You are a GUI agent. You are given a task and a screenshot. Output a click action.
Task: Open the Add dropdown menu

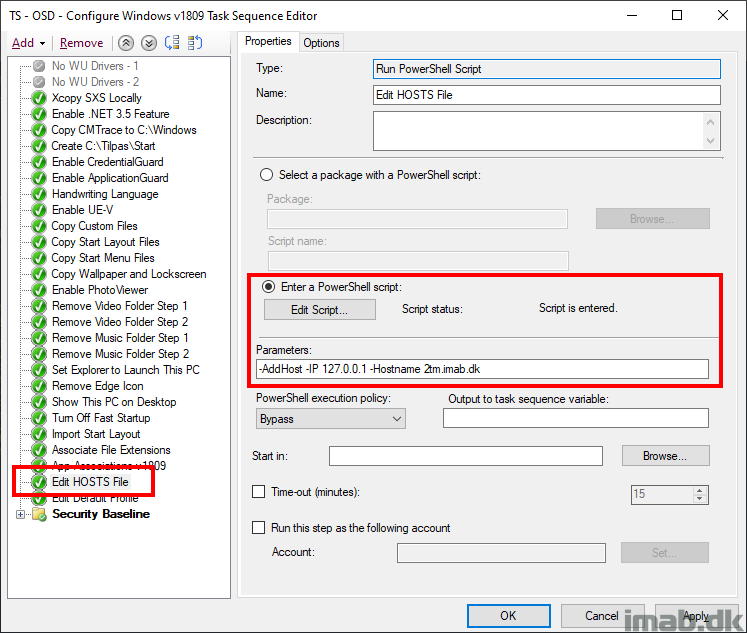coord(27,43)
